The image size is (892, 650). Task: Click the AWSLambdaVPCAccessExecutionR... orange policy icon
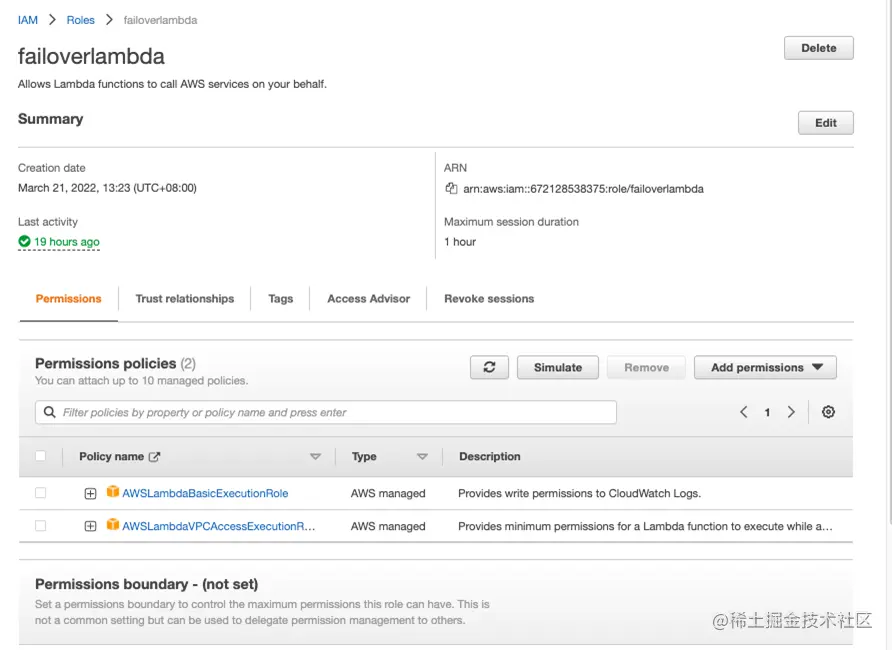tap(113, 524)
